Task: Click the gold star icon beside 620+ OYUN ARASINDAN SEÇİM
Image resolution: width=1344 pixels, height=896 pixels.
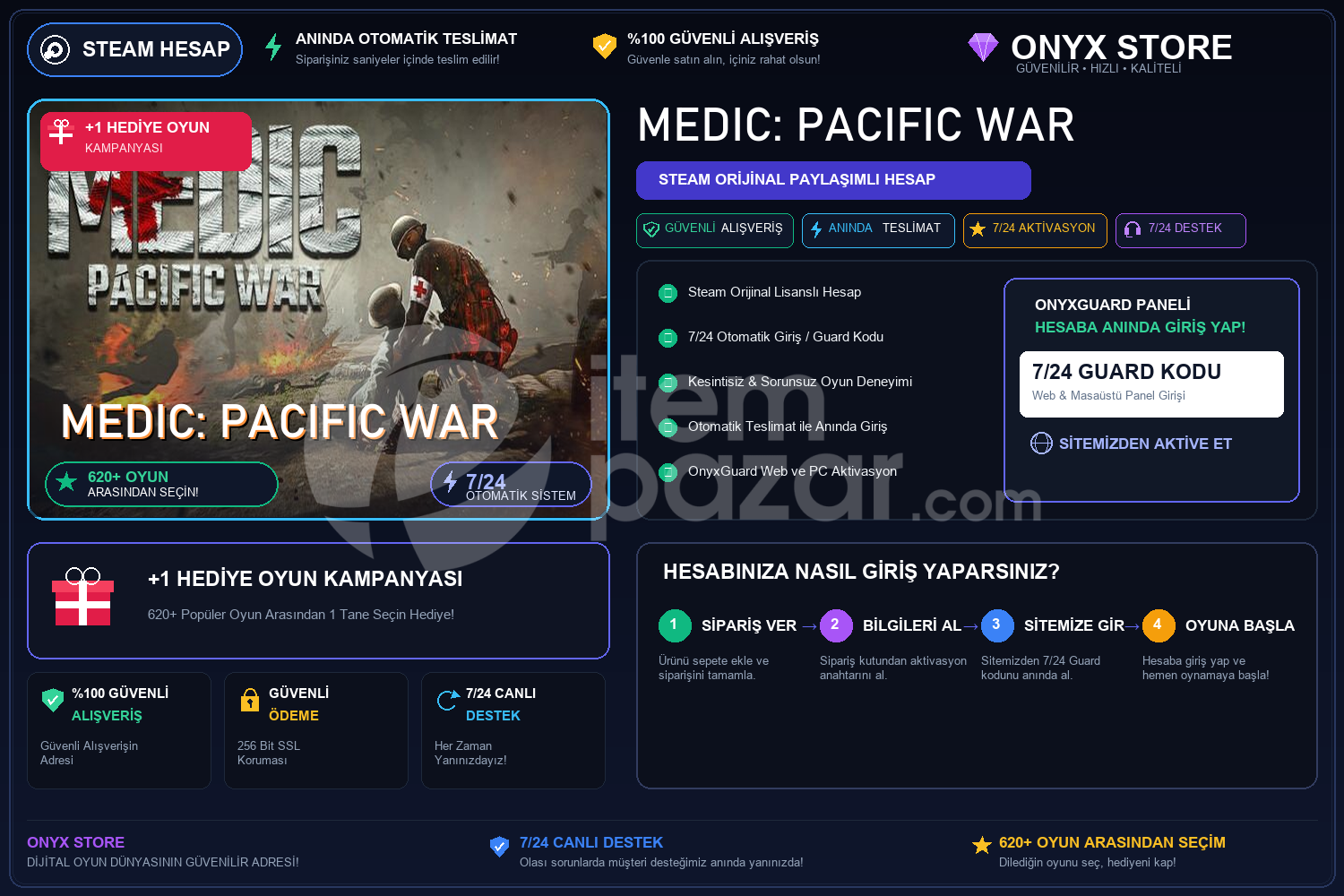Action: pos(981,845)
